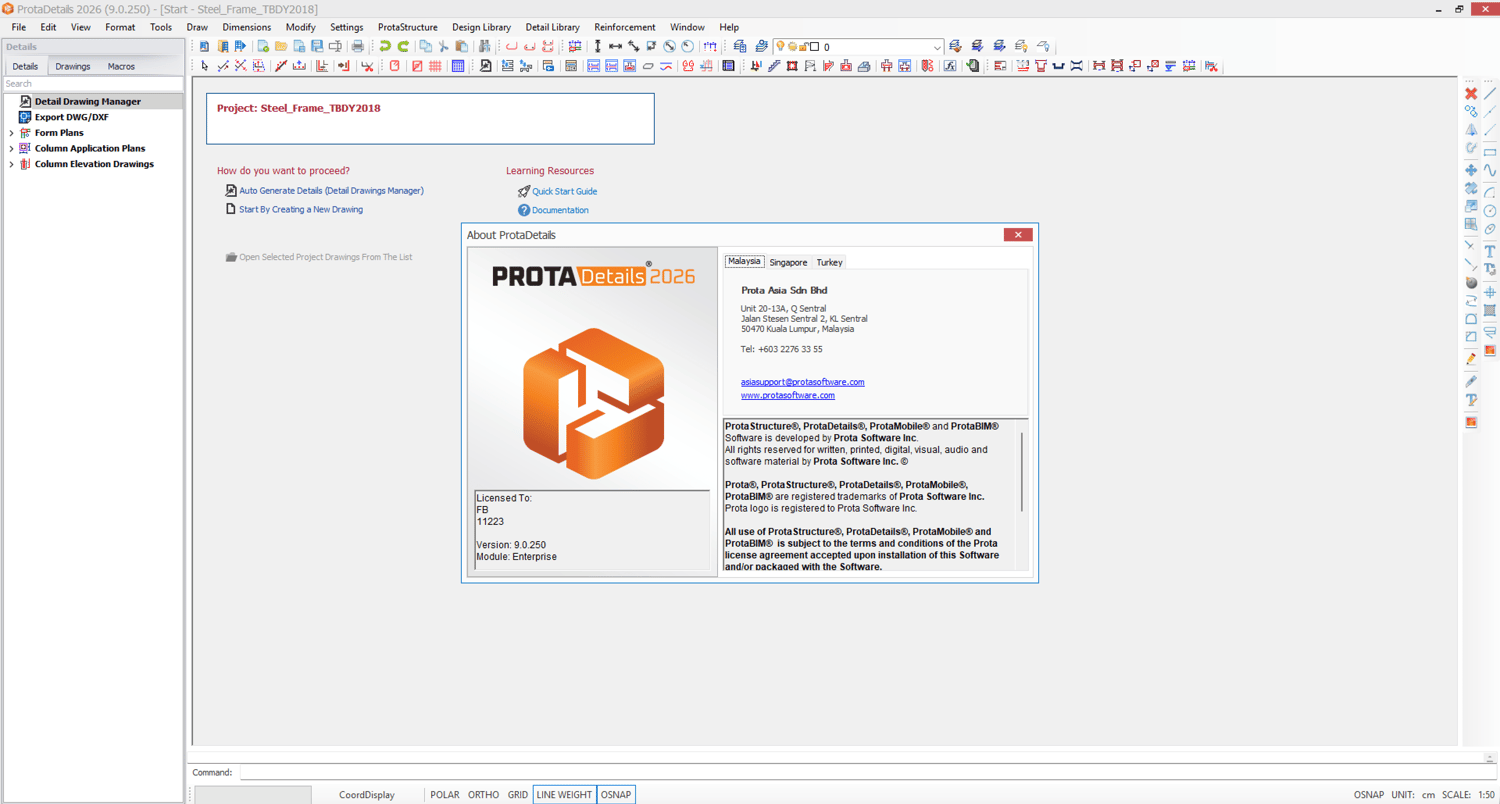1500x804 pixels.
Task: Select the Turkey tab in About dialog
Action: coord(830,262)
